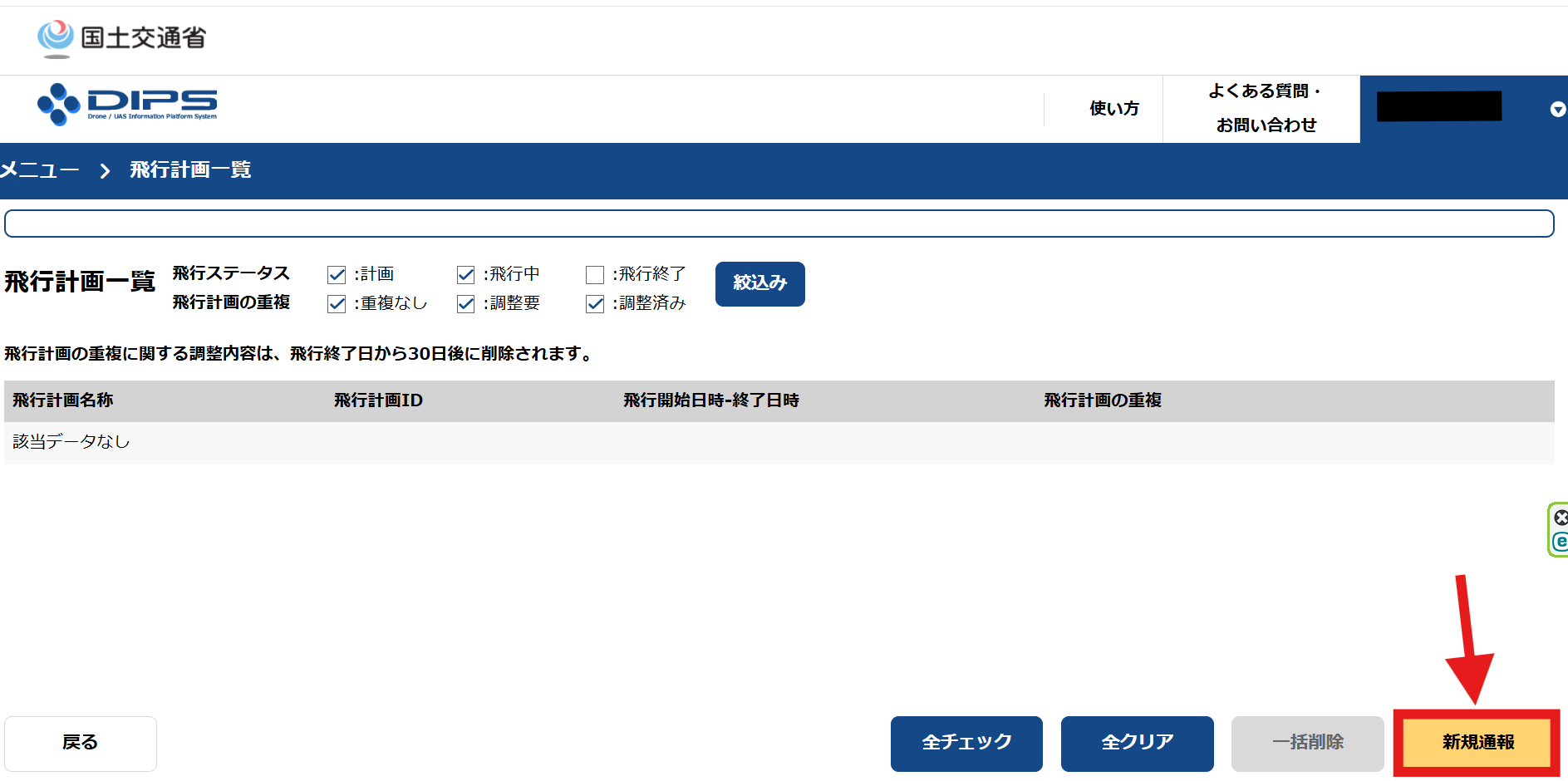Open the 使い方 help menu item
Screen dimensions: 1568x781
pyautogui.click(x=1113, y=109)
